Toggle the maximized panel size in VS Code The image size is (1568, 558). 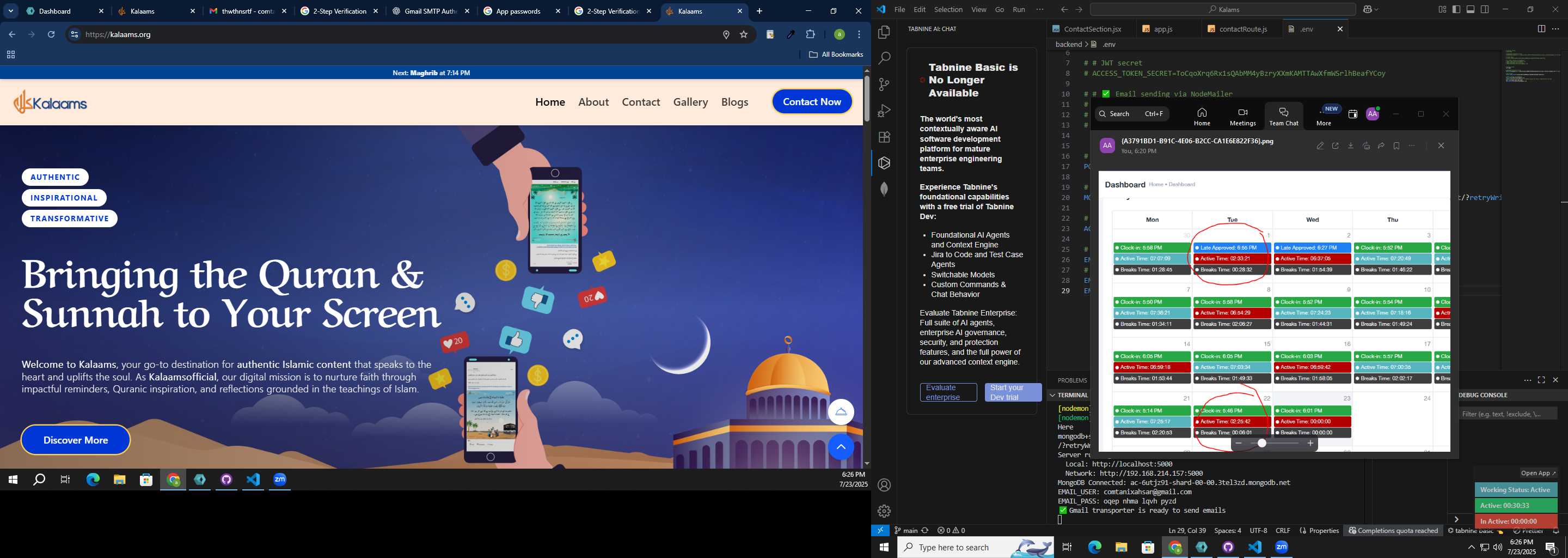click(x=1541, y=380)
